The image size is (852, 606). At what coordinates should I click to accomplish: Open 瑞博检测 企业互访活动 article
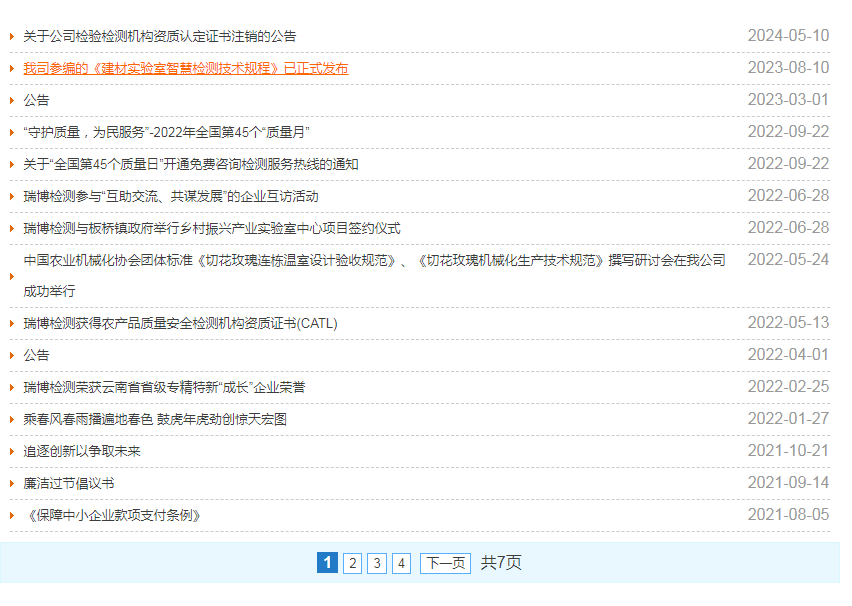pyautogui.click(x=171, y=196)
